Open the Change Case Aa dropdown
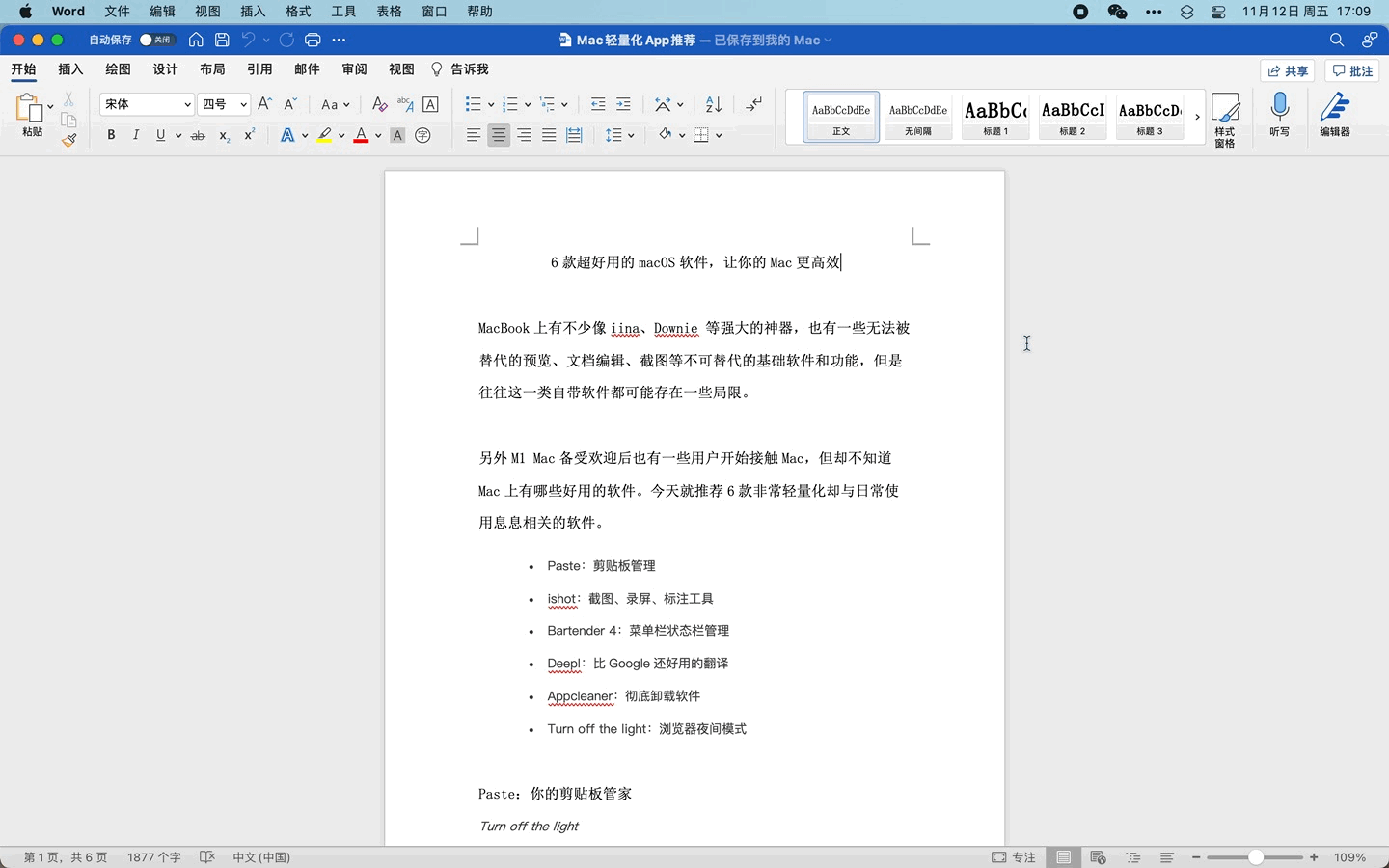Screen dimensions: 1389x868 click(336, 104)
